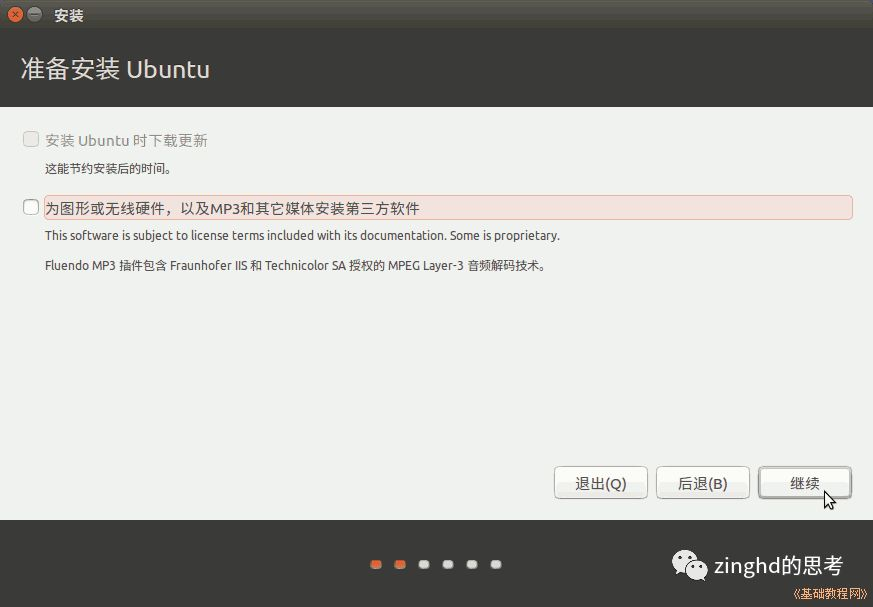Viewport: 873px width, 607px height.
Task: Click the 退出(Q) quit button
Action: (x=601, y=483)
